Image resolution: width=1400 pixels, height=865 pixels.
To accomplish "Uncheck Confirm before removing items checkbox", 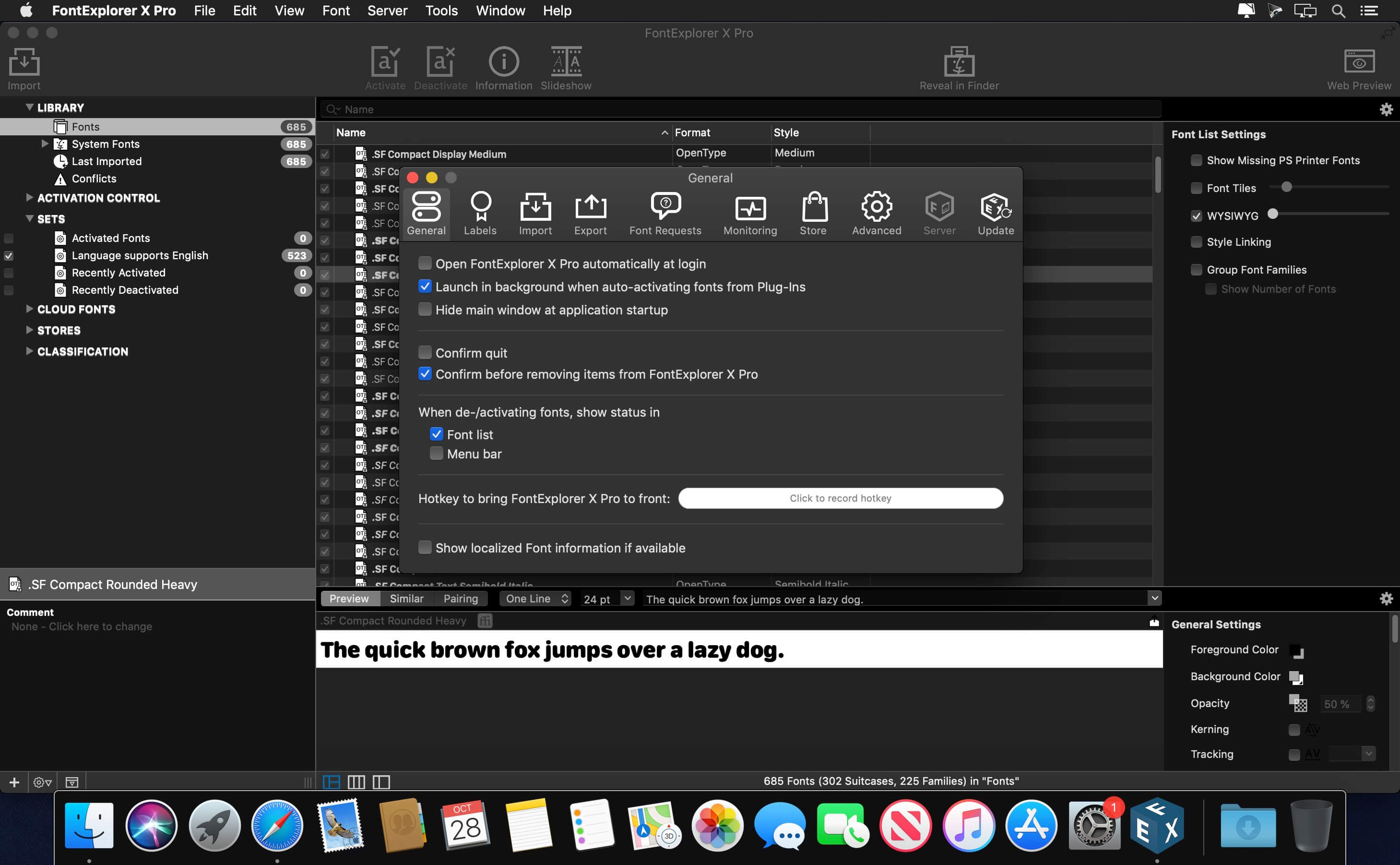I will [425, 373].
